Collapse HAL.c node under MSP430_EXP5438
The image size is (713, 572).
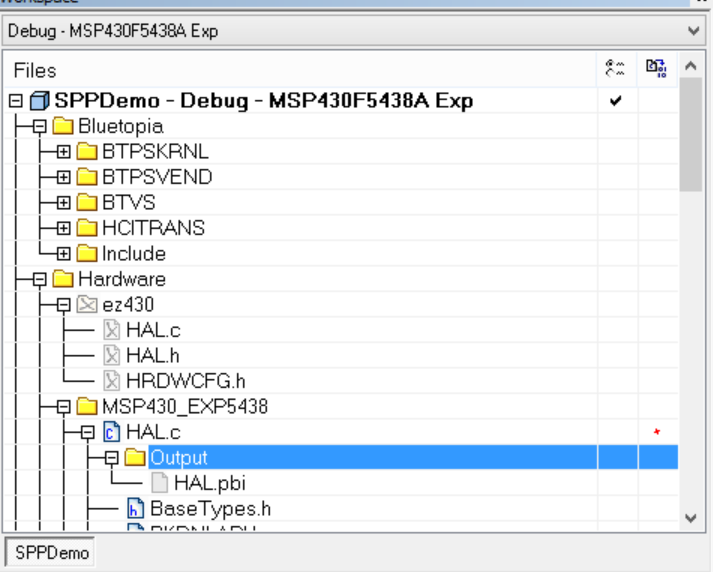pos(88,432)
